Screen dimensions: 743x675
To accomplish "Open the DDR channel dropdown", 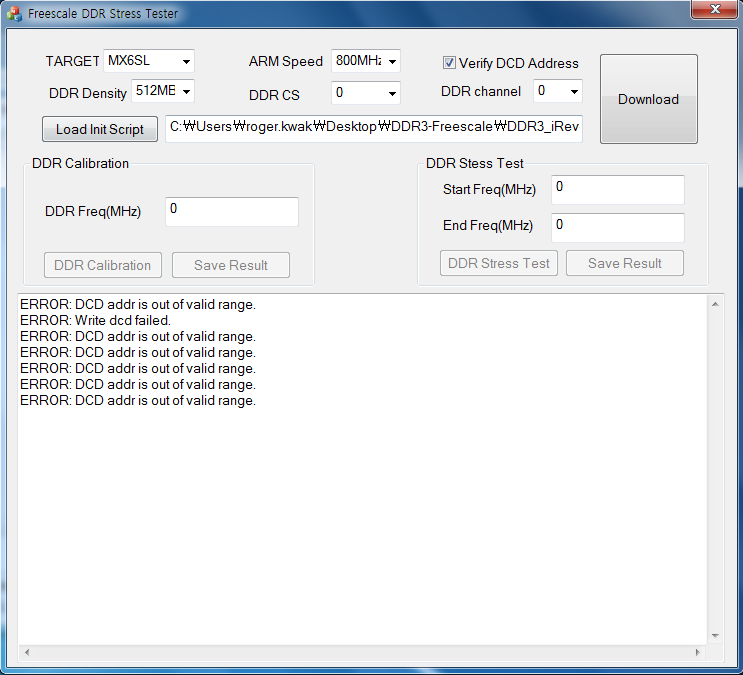I will point(558,91).
